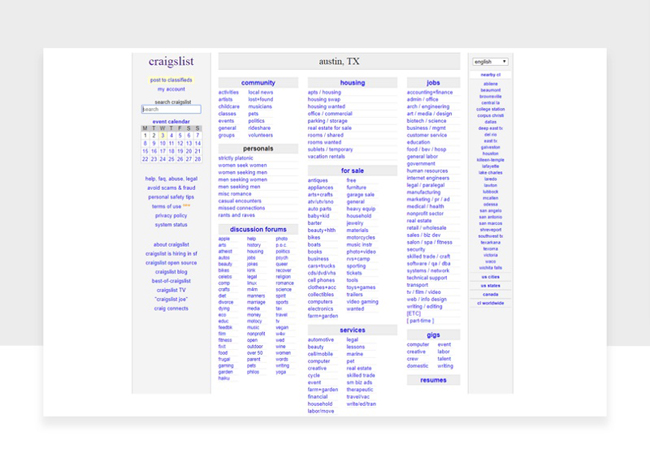Open the jobs section header
This screenshot has height=462, width=650.
coord(433,83)
